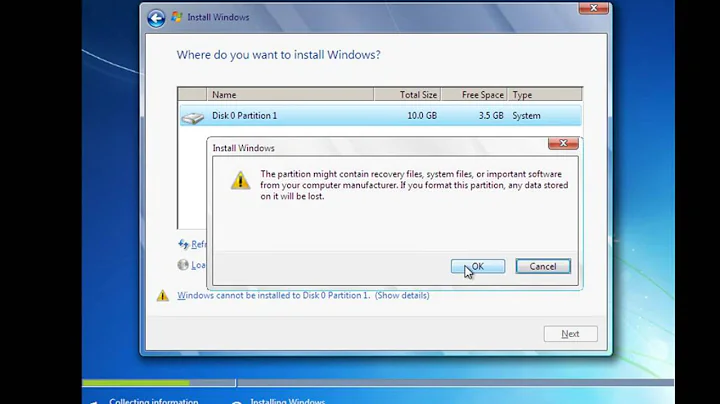Sort by Type column header
Image resolution: width=720 pixels, height=404 pixels.
(x=545, y=95)
